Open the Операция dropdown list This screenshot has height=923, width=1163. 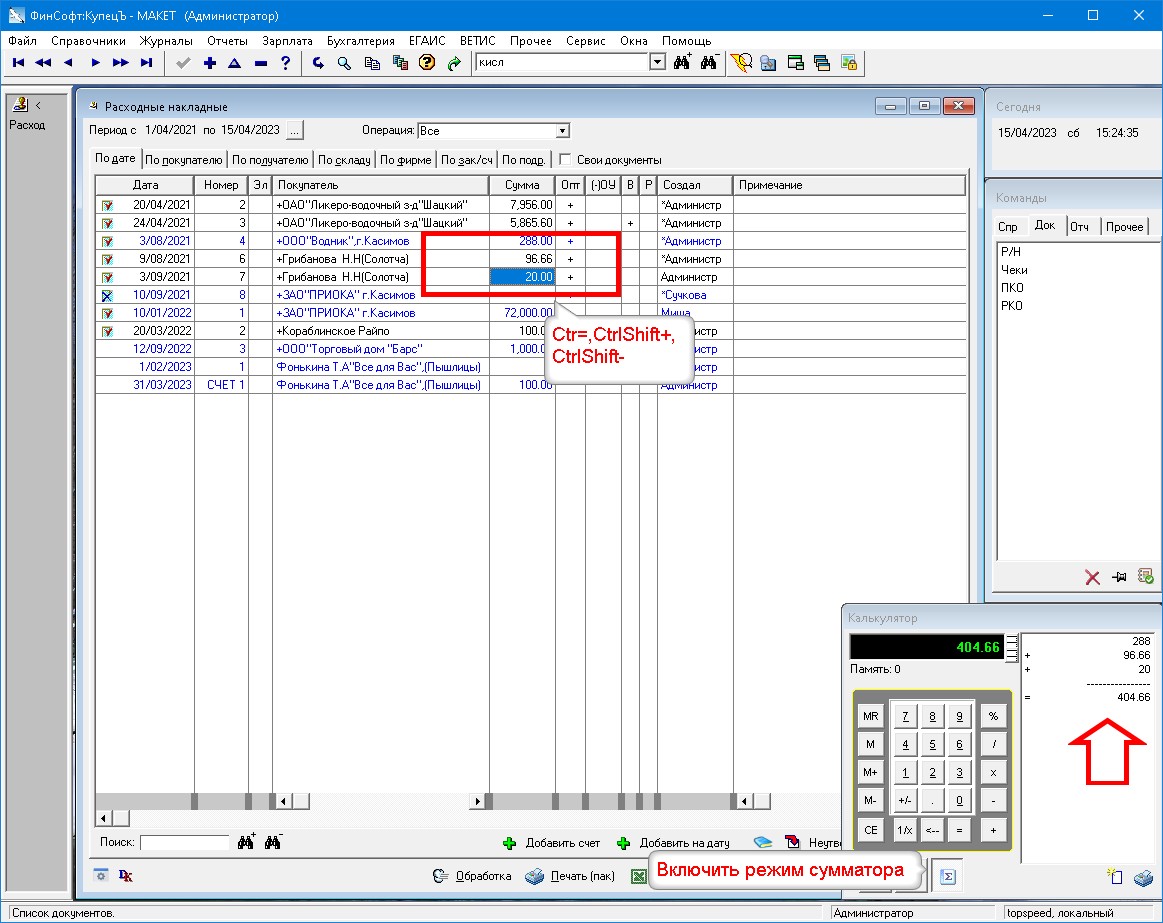562,131
